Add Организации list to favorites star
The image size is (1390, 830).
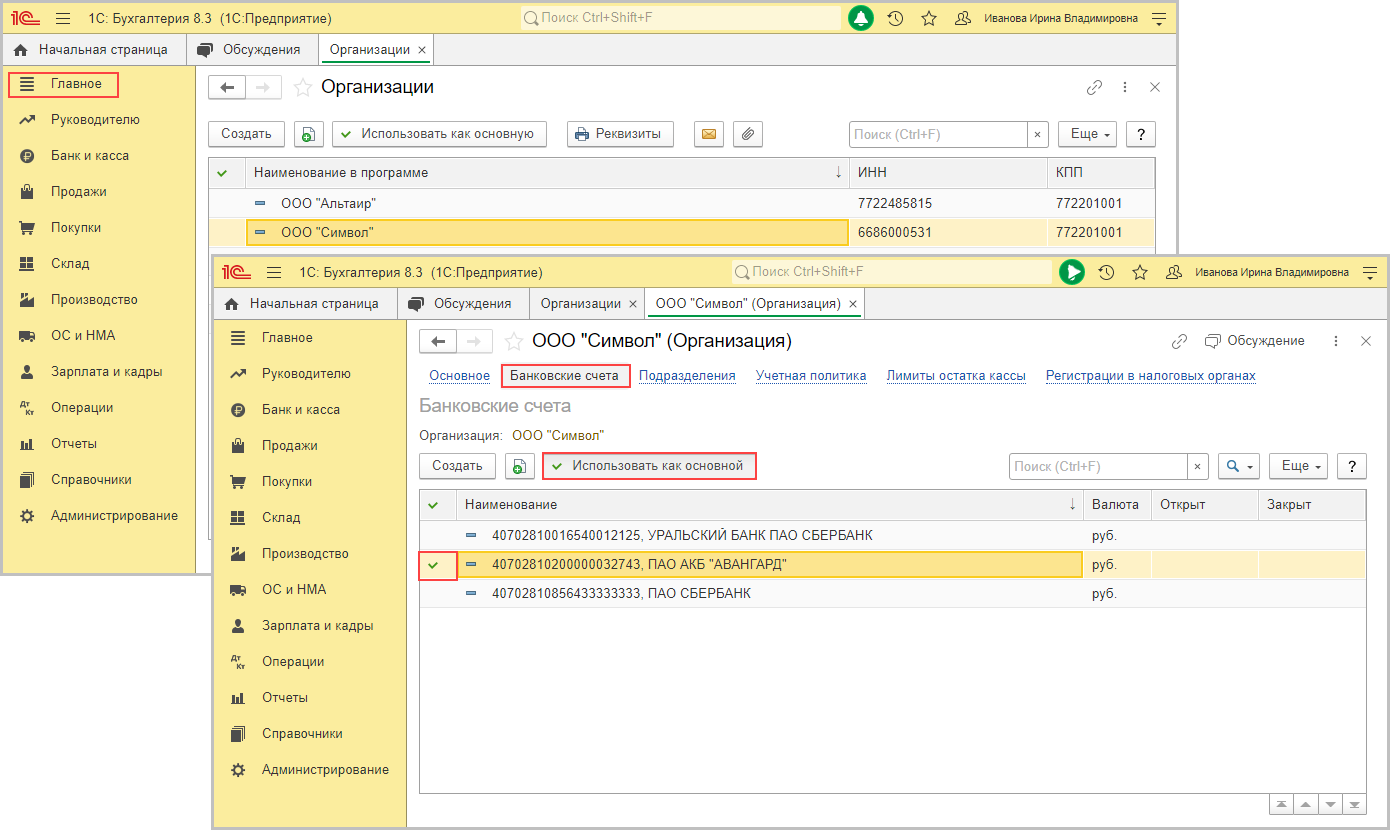(x=302, y=87)
